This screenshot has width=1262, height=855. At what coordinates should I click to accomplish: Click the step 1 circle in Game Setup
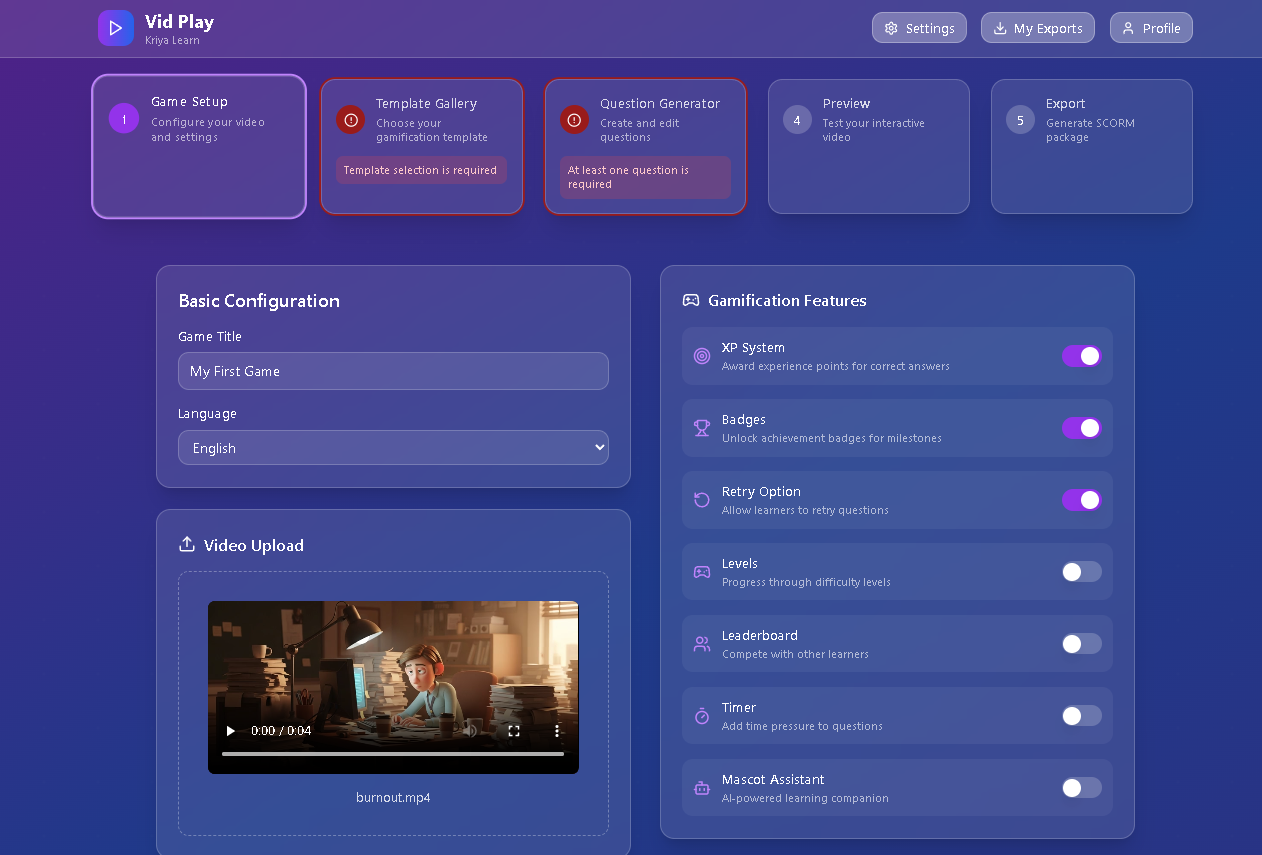(124, 118)
